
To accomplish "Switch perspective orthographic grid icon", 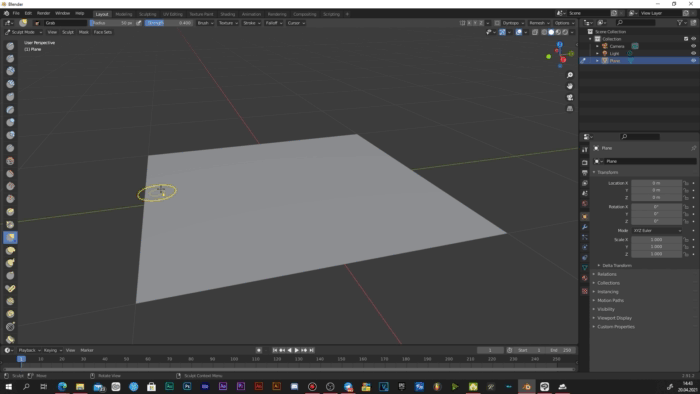I will coord(570,108).
